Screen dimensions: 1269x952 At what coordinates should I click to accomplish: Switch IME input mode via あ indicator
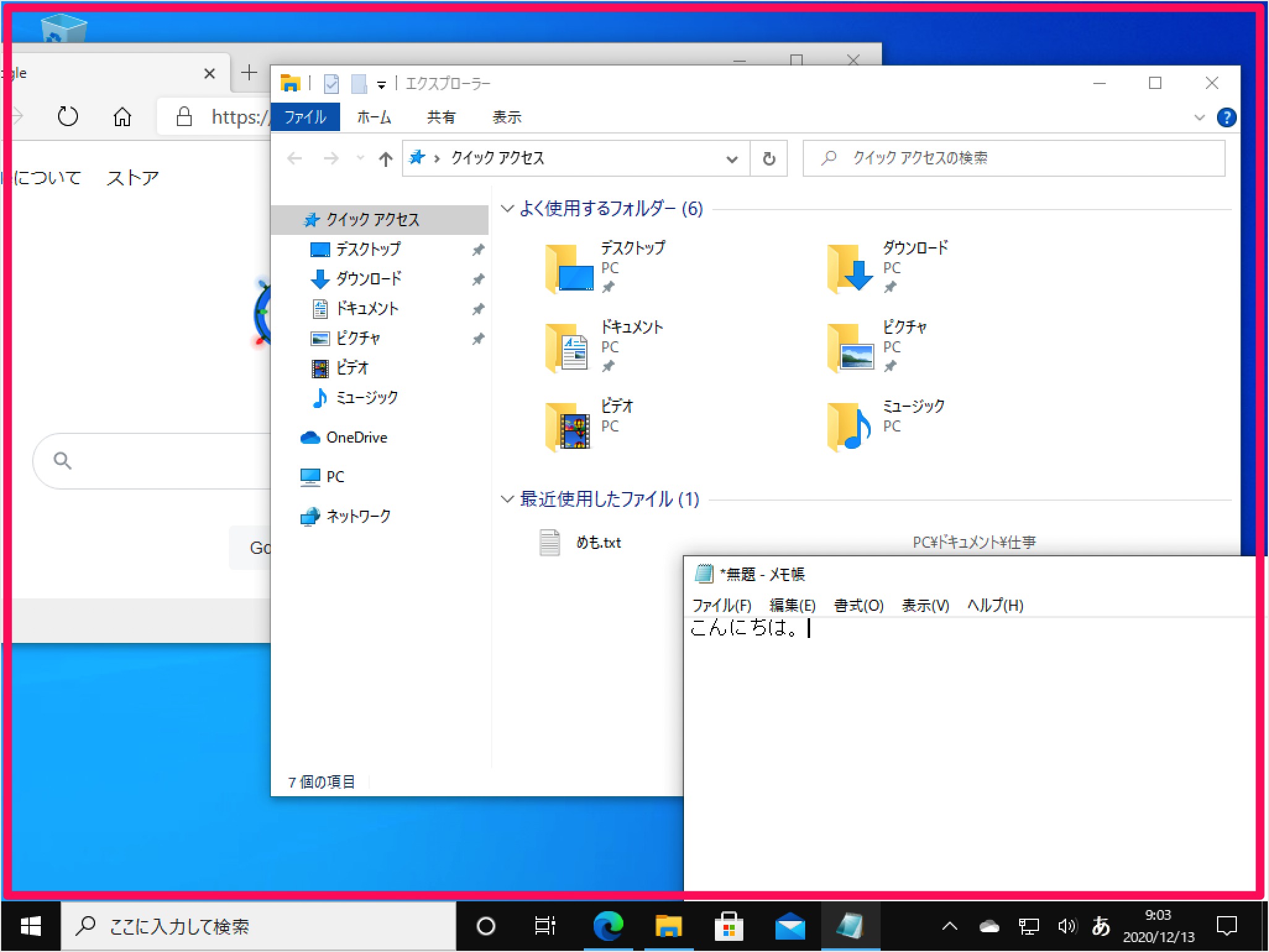[x=1101, y=926]
